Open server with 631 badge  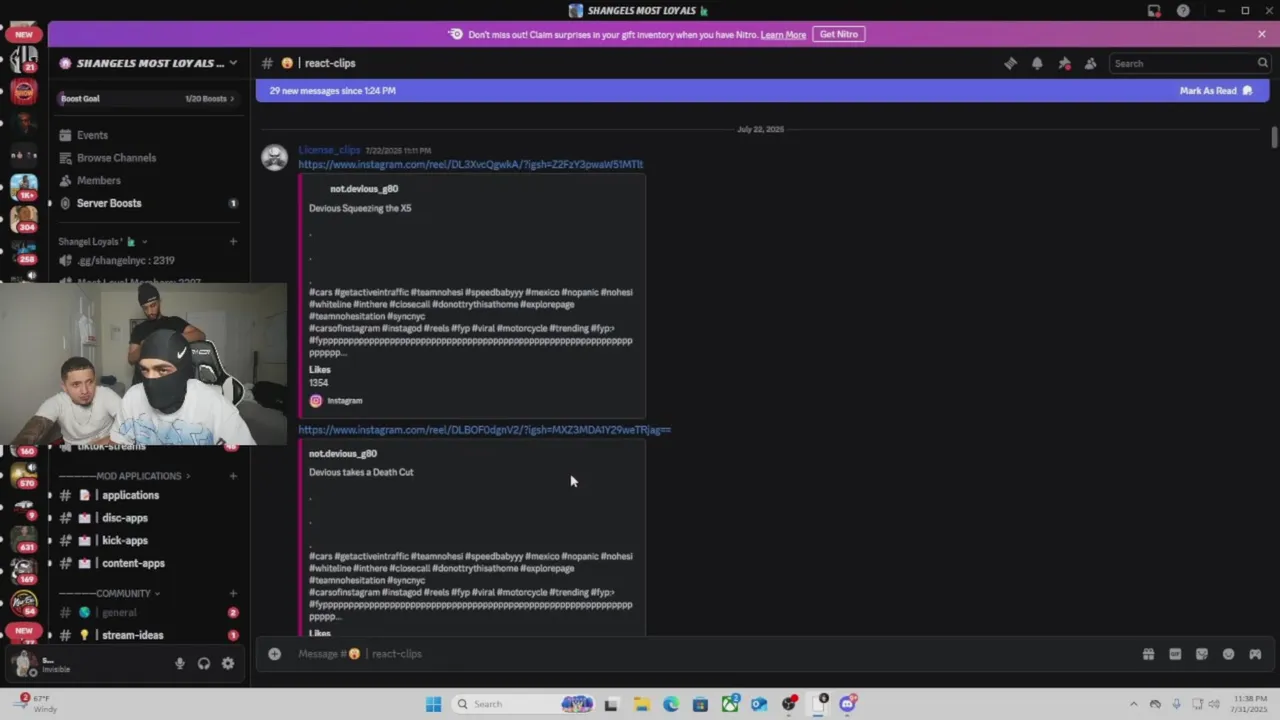click(24, 539)
